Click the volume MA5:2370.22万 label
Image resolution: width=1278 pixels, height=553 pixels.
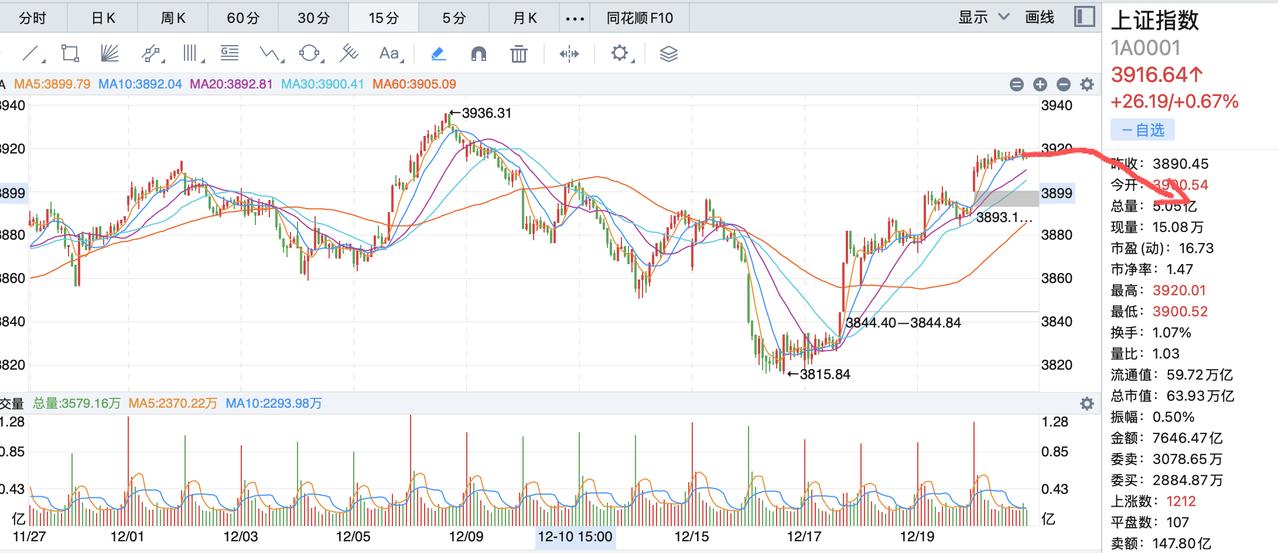coord(173,404)
